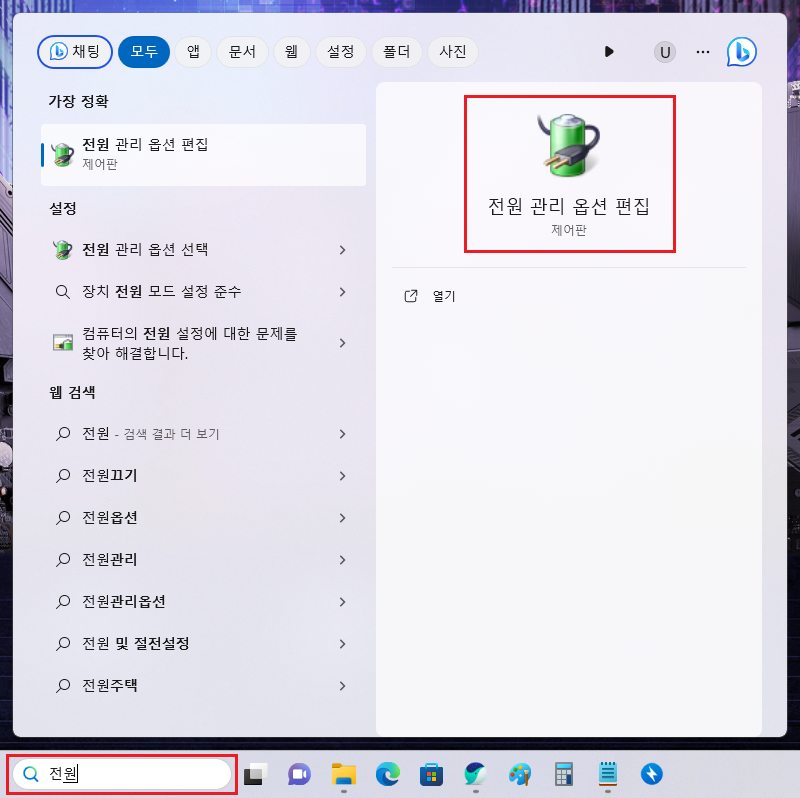The width and height of the screenshot is (800, 798).
Task: Select the 전원 관리 옵션 선택 settings icon
Action: click(64, 249)
